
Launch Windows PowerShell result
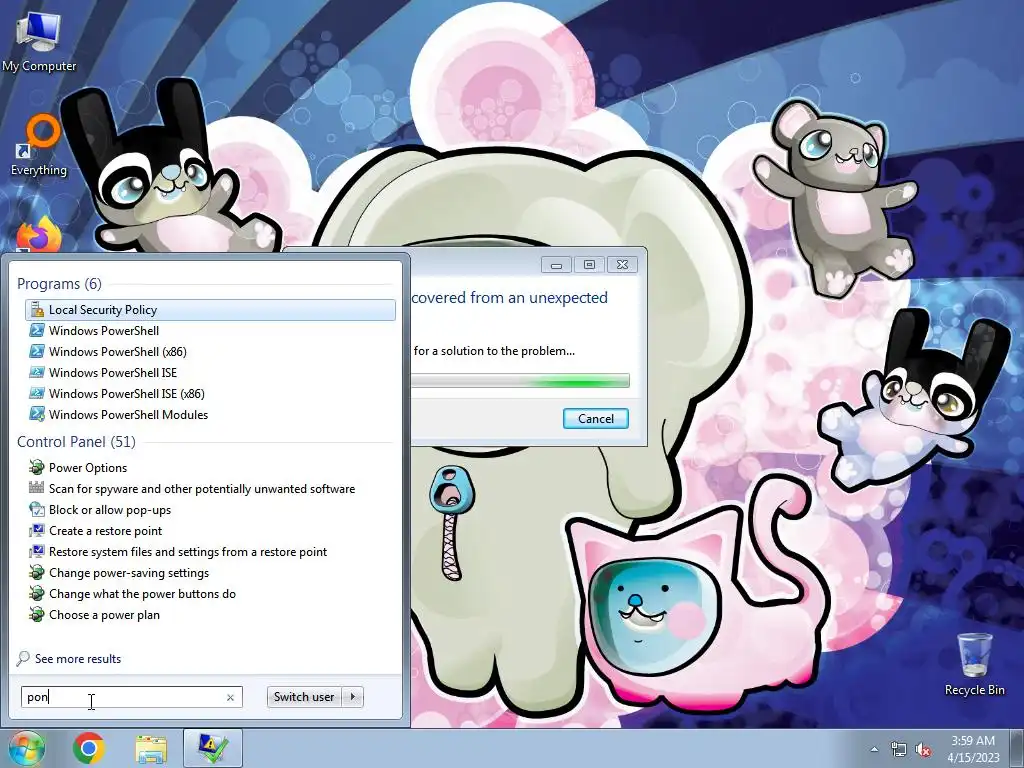tap(210, 330)
